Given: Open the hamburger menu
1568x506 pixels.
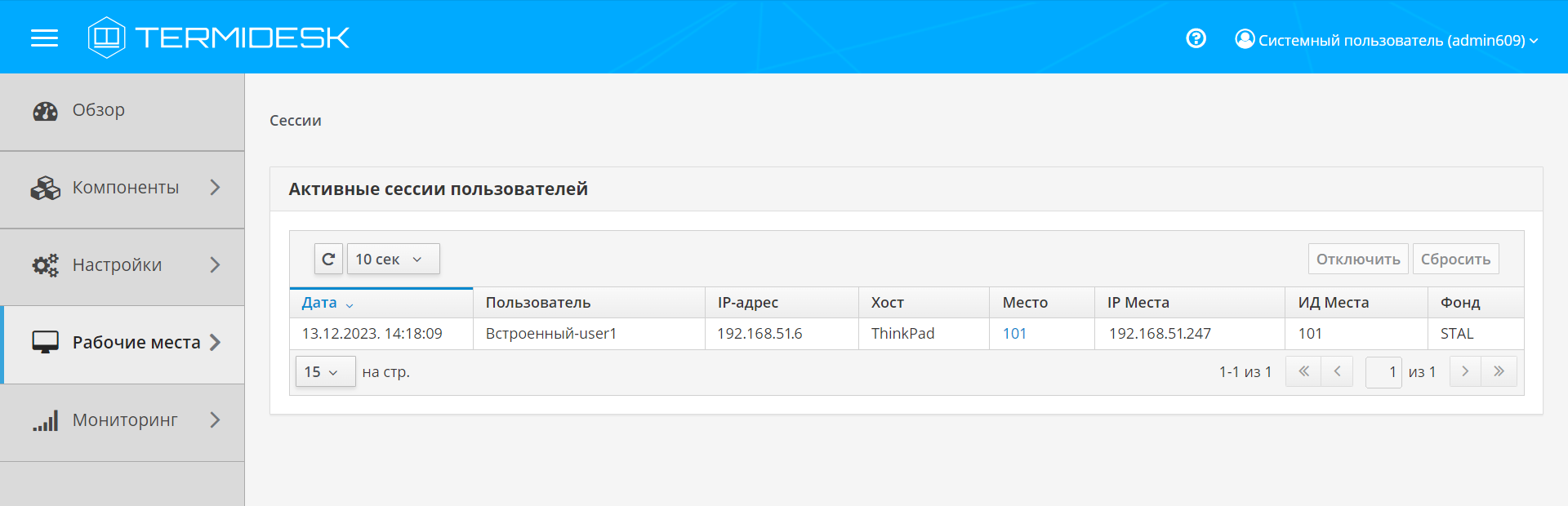Looking at the screenshot, I should click(x=44, y=38).
